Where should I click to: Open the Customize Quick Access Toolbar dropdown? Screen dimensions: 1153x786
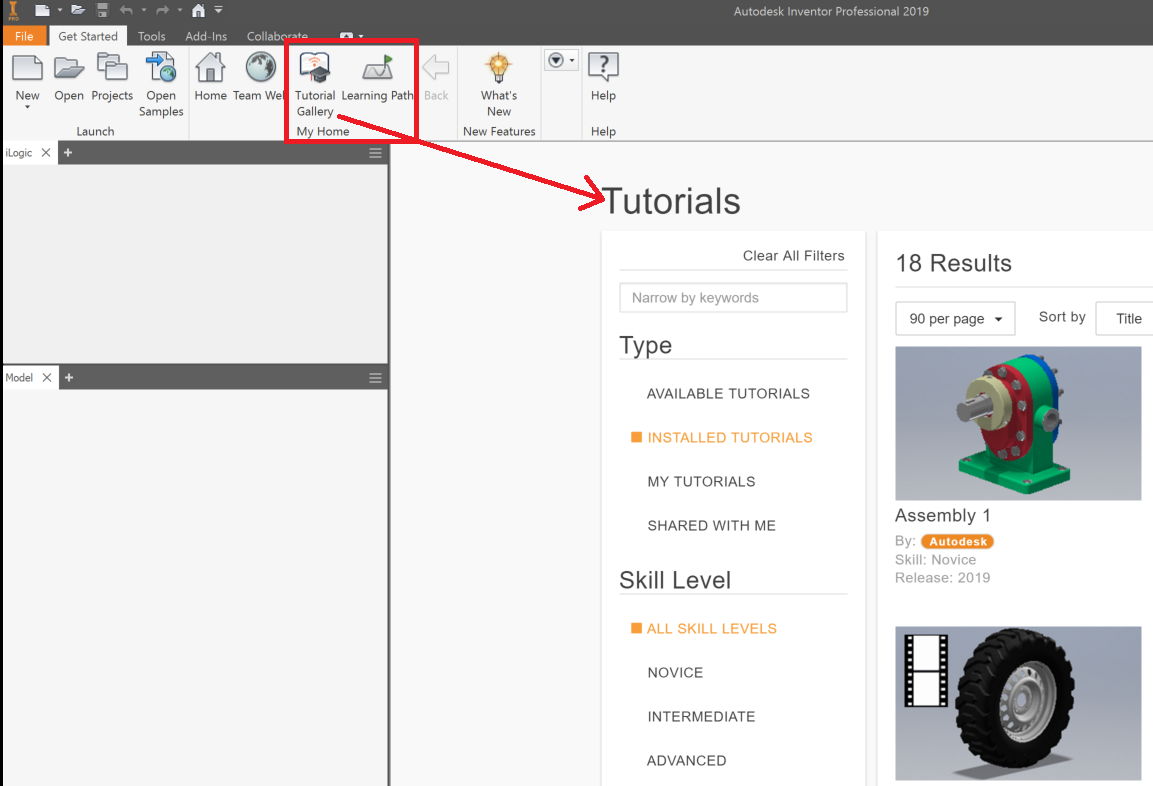218,10
